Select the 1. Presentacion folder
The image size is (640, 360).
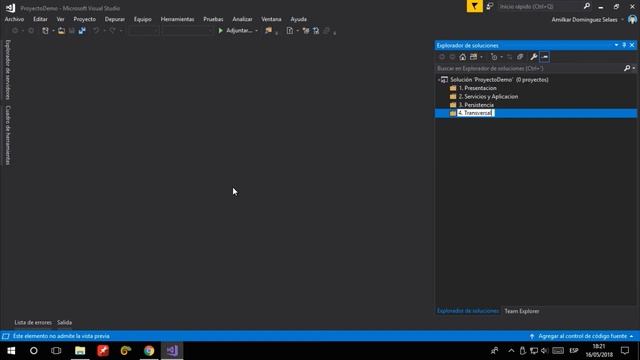coord(478,88)
